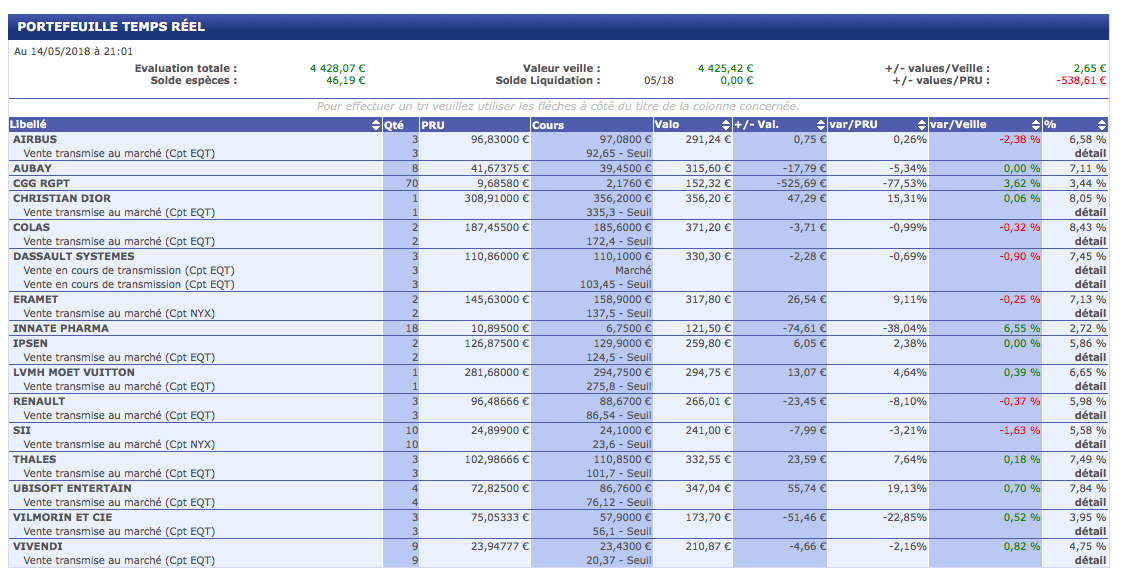Image resolution: width=1122 pixels, height=580 pixels.
Task: Click the % column sort arrows
Action: 1102,125
